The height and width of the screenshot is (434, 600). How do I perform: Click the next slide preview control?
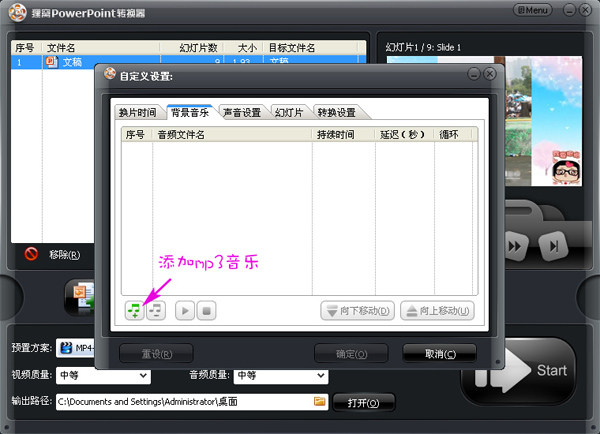point(553,246)
